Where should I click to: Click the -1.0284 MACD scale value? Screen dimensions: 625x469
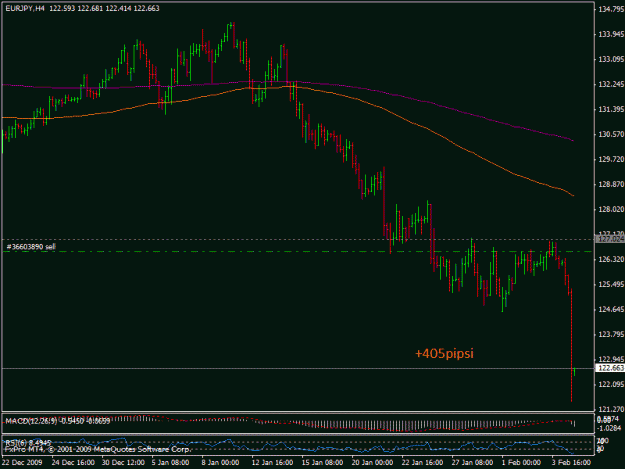[x=609, y=428]
